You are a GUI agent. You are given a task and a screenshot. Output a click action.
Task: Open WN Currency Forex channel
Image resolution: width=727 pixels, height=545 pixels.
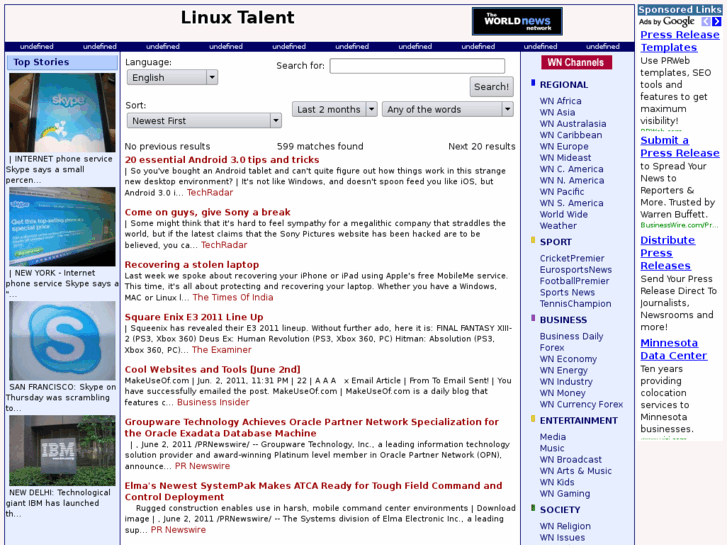point(581,404)
